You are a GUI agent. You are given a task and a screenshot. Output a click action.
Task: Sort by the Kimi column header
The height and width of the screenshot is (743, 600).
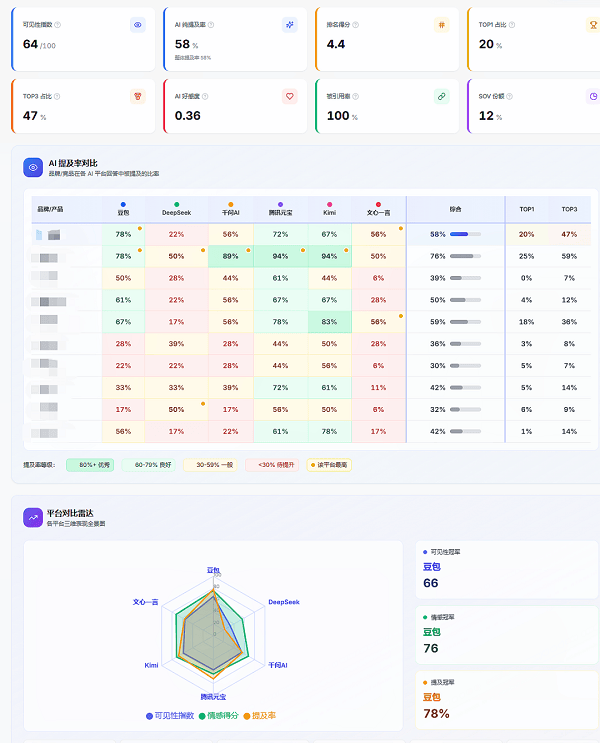coord(329,209)
